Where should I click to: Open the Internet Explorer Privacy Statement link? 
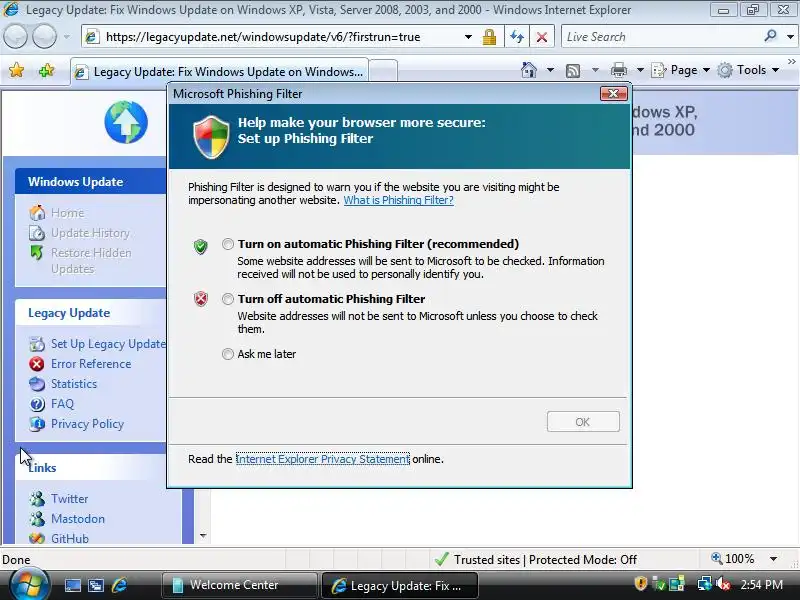tap(322, 459)
